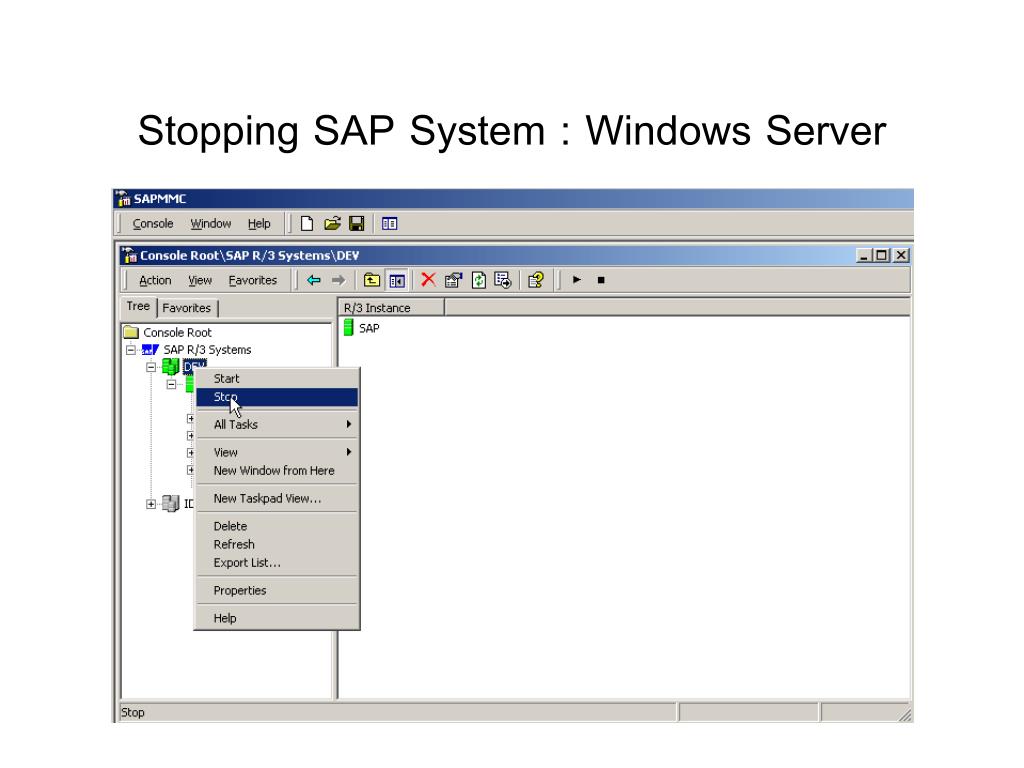The image size is (1024, 768).
Task: Close the Console Root child window
Action: [901, 255]
